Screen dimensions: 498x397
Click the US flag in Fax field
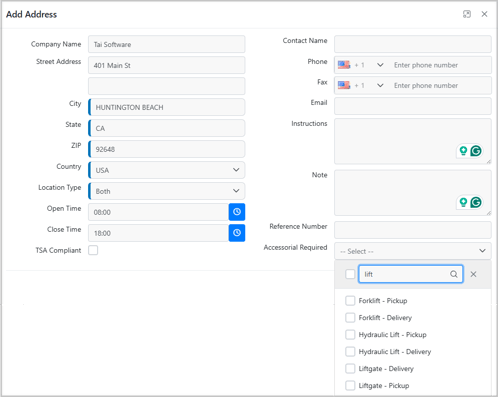click(x=344, y=85)
